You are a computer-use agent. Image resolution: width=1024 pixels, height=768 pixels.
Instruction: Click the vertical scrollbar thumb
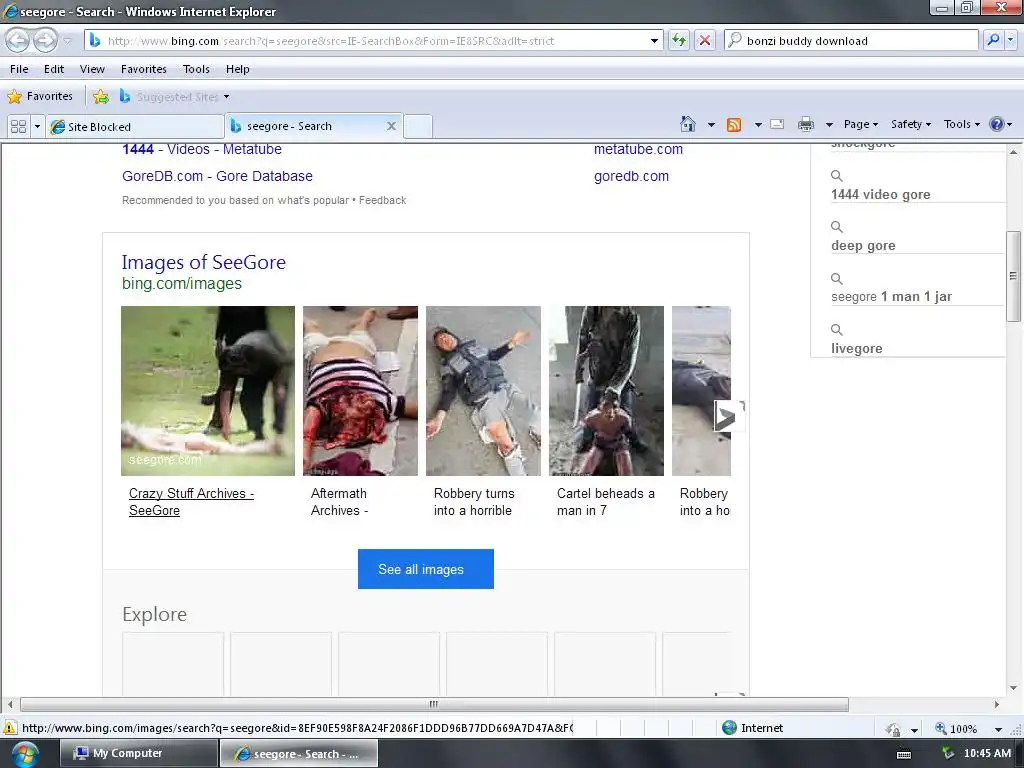click(x=1014, y=276)
